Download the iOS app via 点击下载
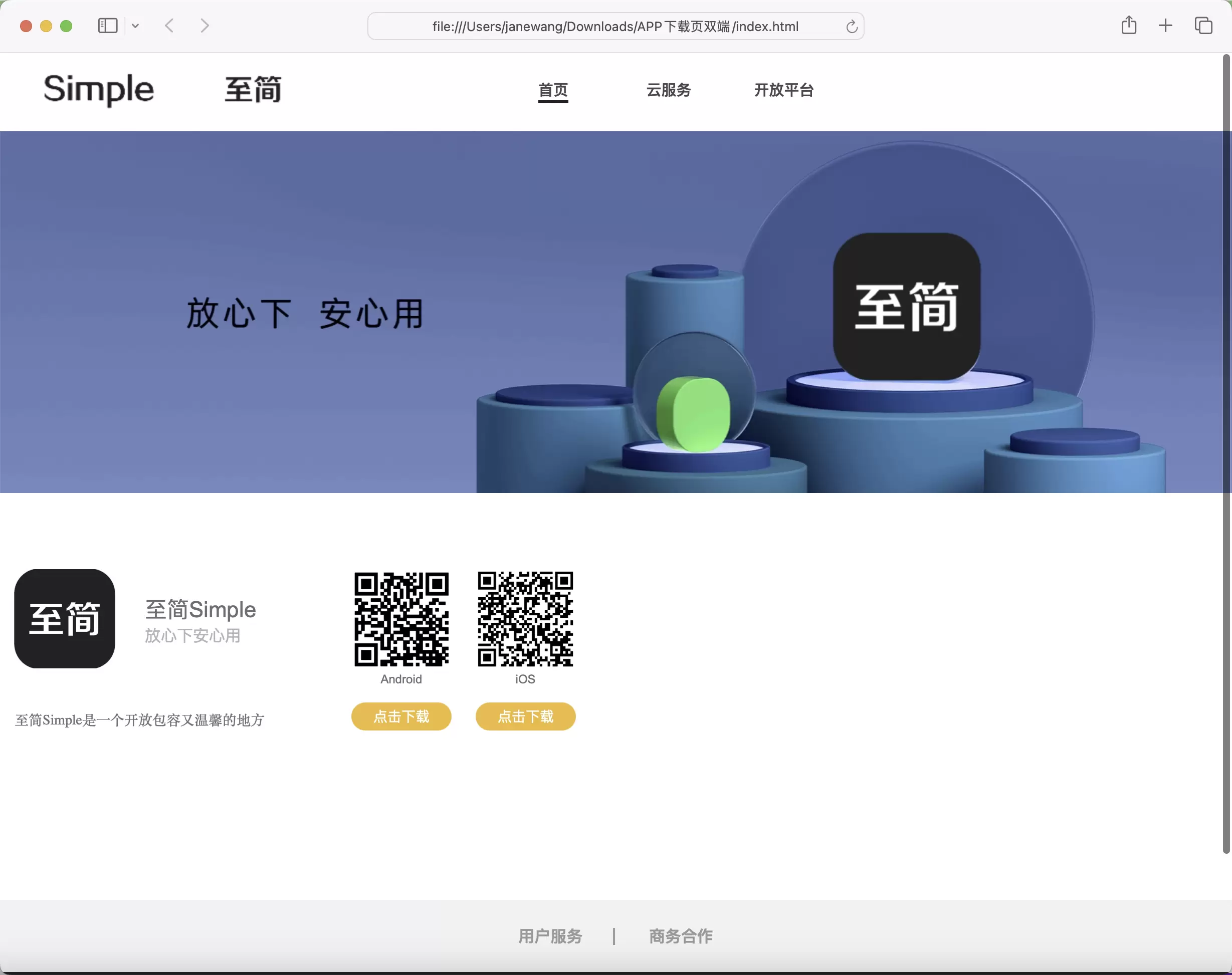Image resolution: width=1232 pixels, height=975 pixels. pos(525,716)
